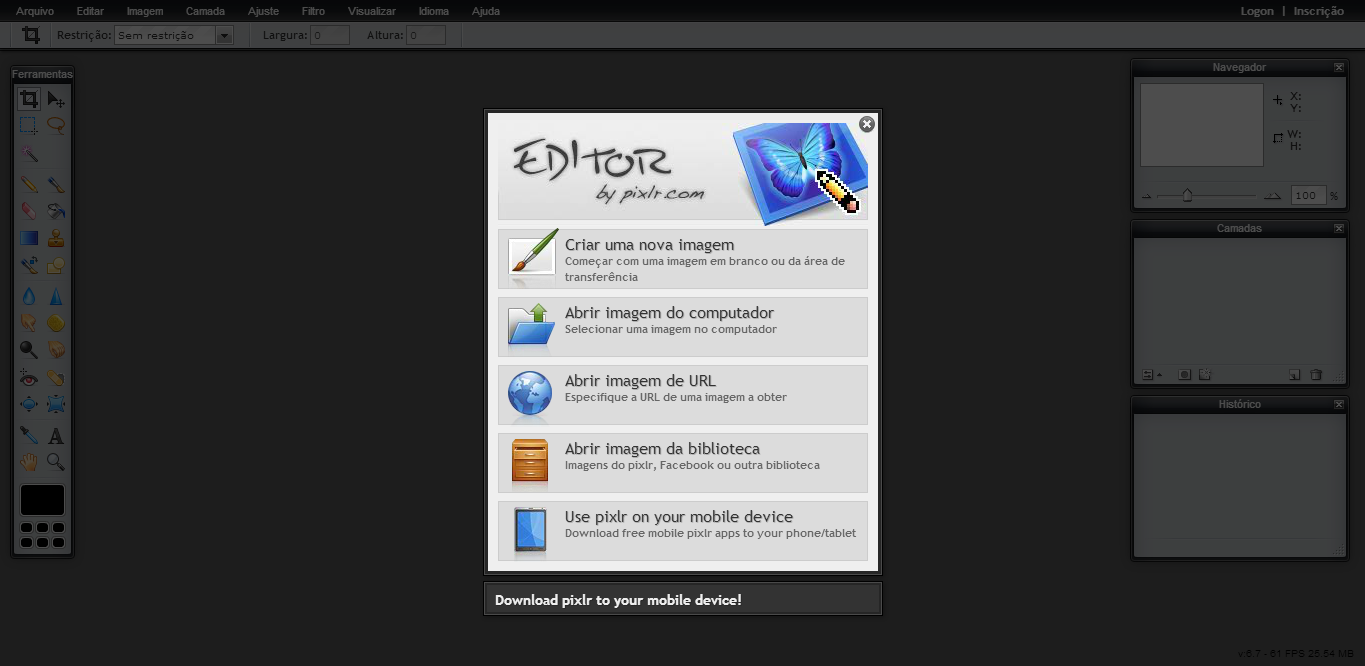1365x666 pixels.
Task: Click the Inscrição link
Action: tap(1319, 11)
